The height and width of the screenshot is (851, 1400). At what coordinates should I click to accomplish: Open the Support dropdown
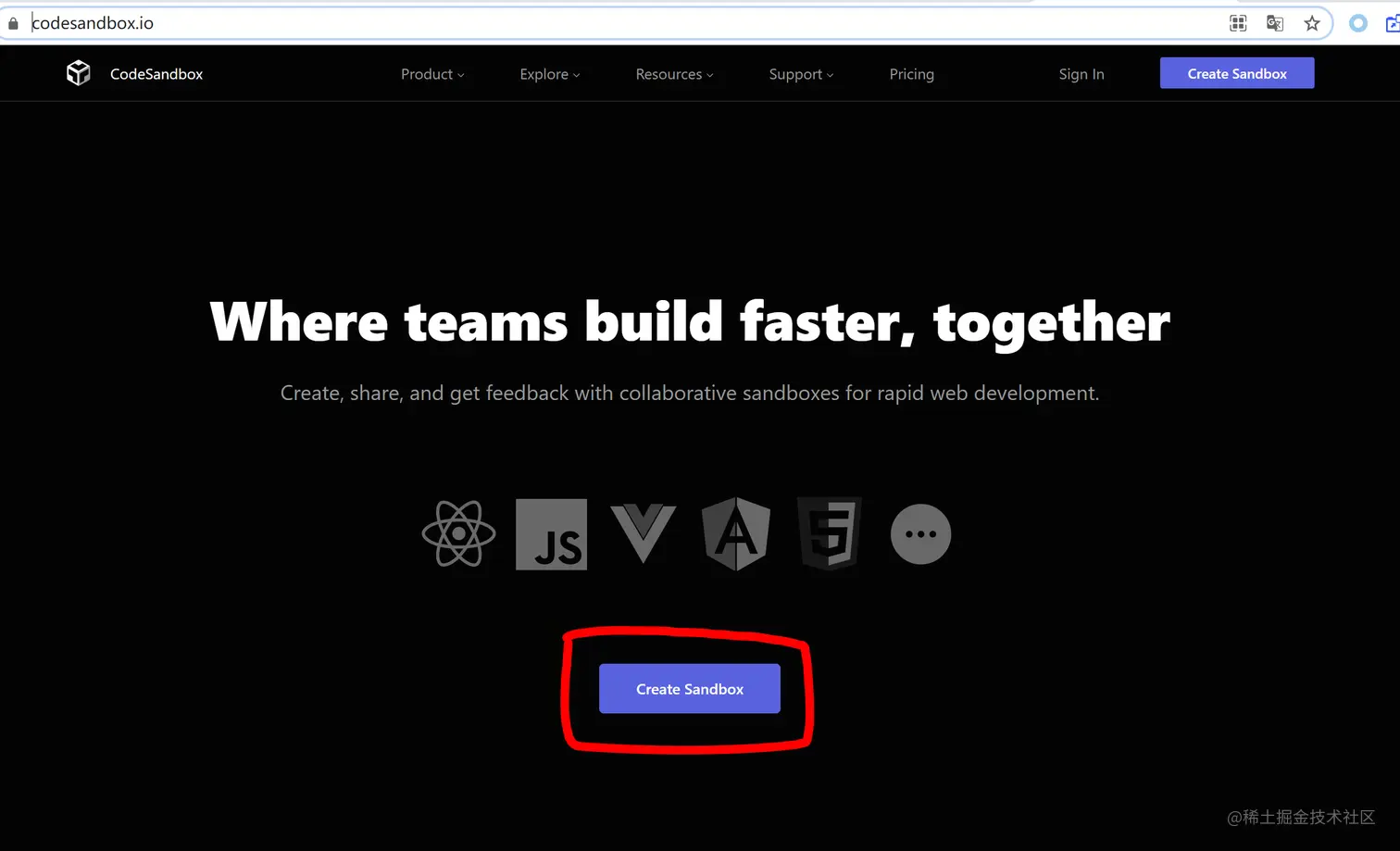coord(801,74)
